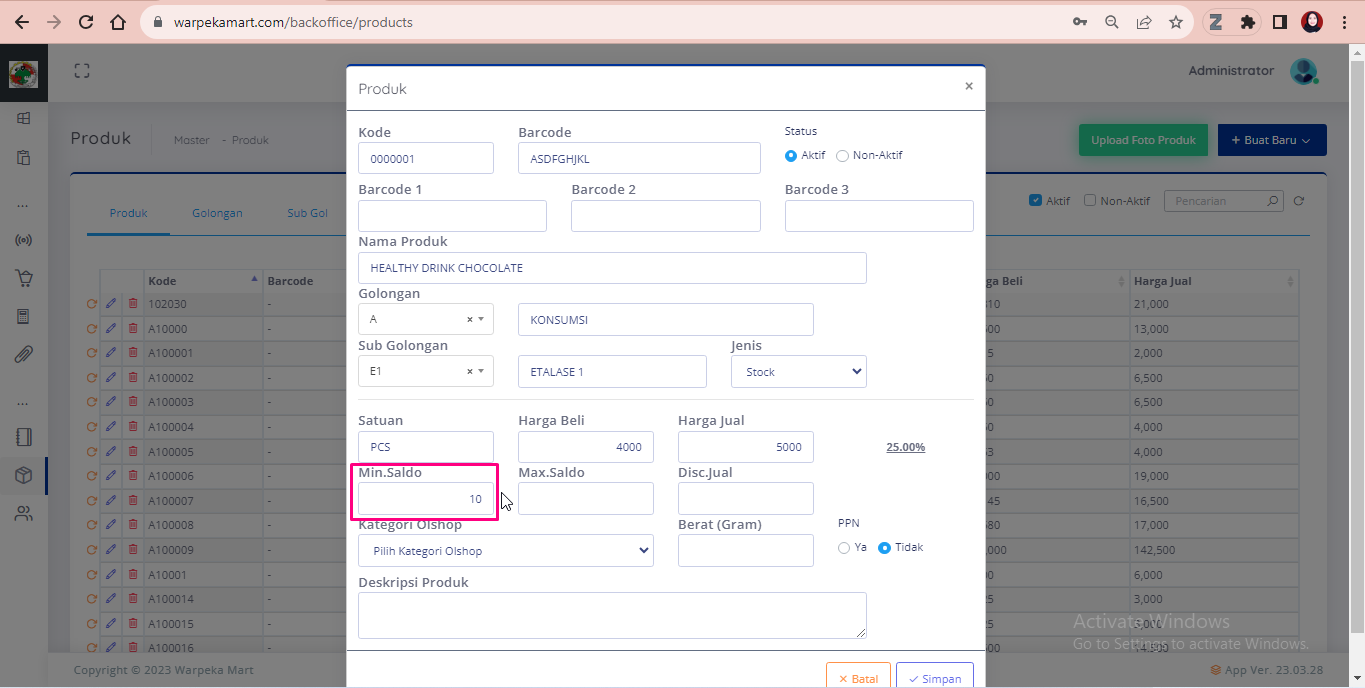Screen dimensions: 1365x688
Task: Click the browser home button
Action: [x=118, y=22]
